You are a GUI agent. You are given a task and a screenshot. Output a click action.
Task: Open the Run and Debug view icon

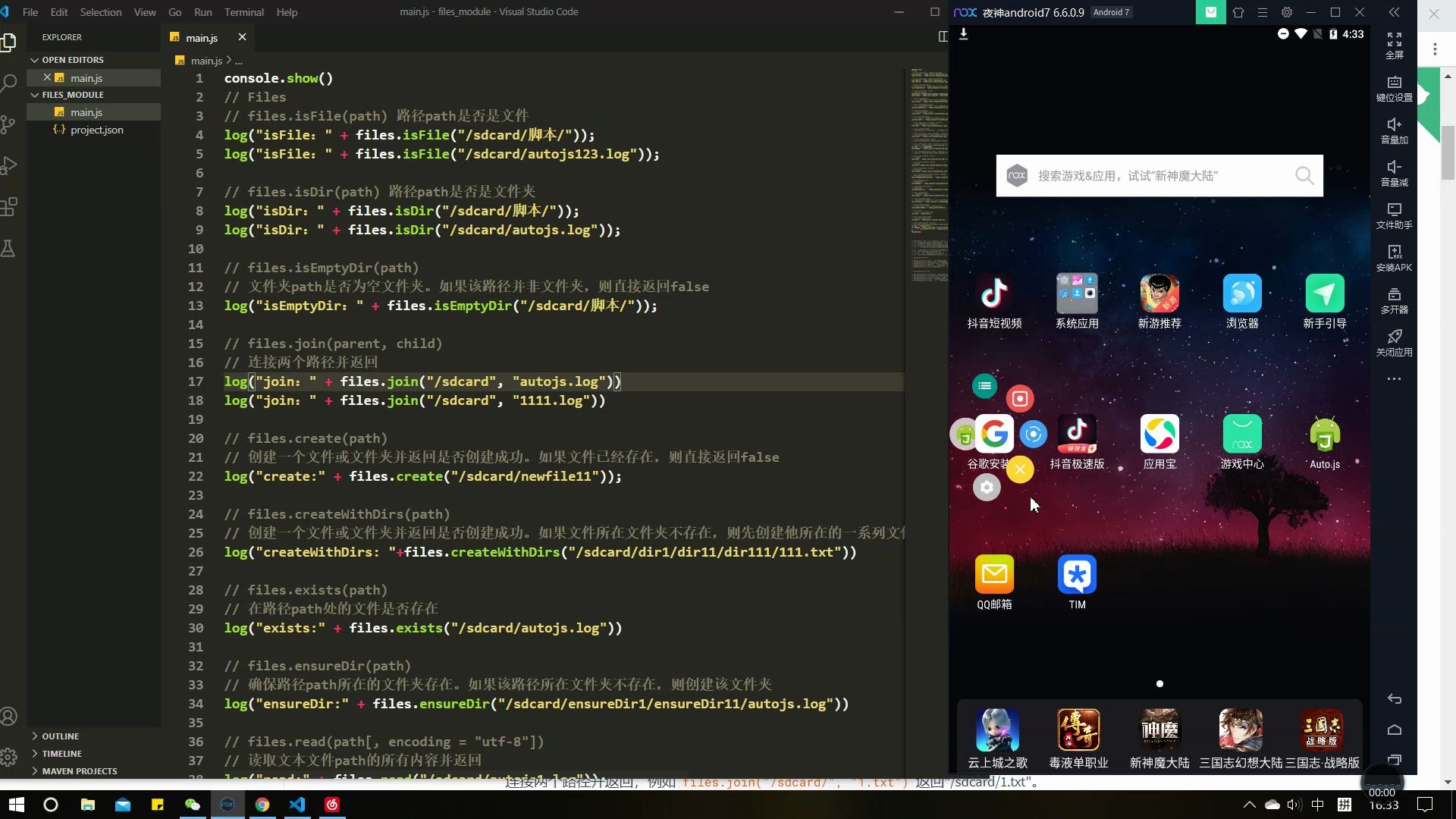point(9,165)
